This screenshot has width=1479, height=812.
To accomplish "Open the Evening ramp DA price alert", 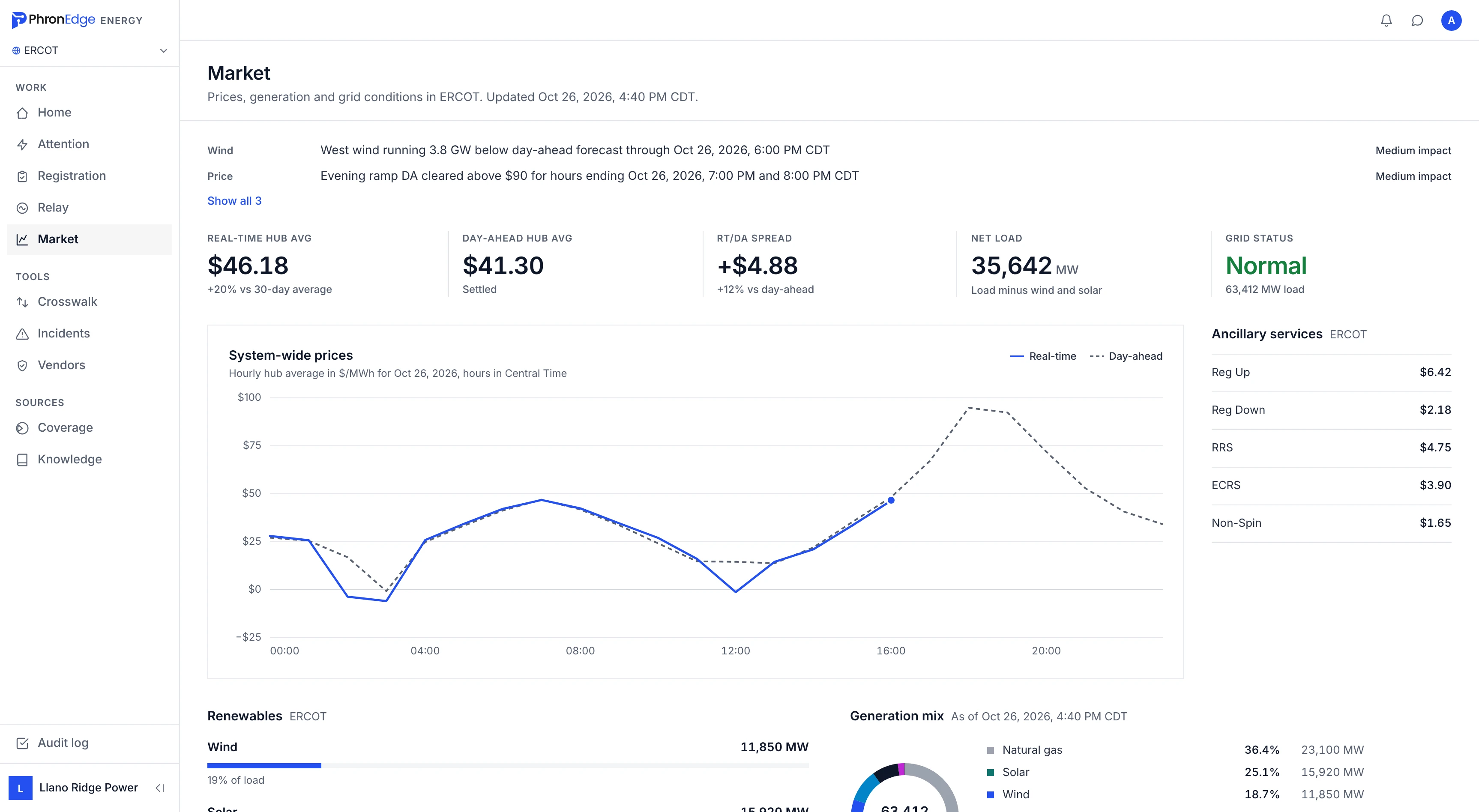I will pos(829,176).
